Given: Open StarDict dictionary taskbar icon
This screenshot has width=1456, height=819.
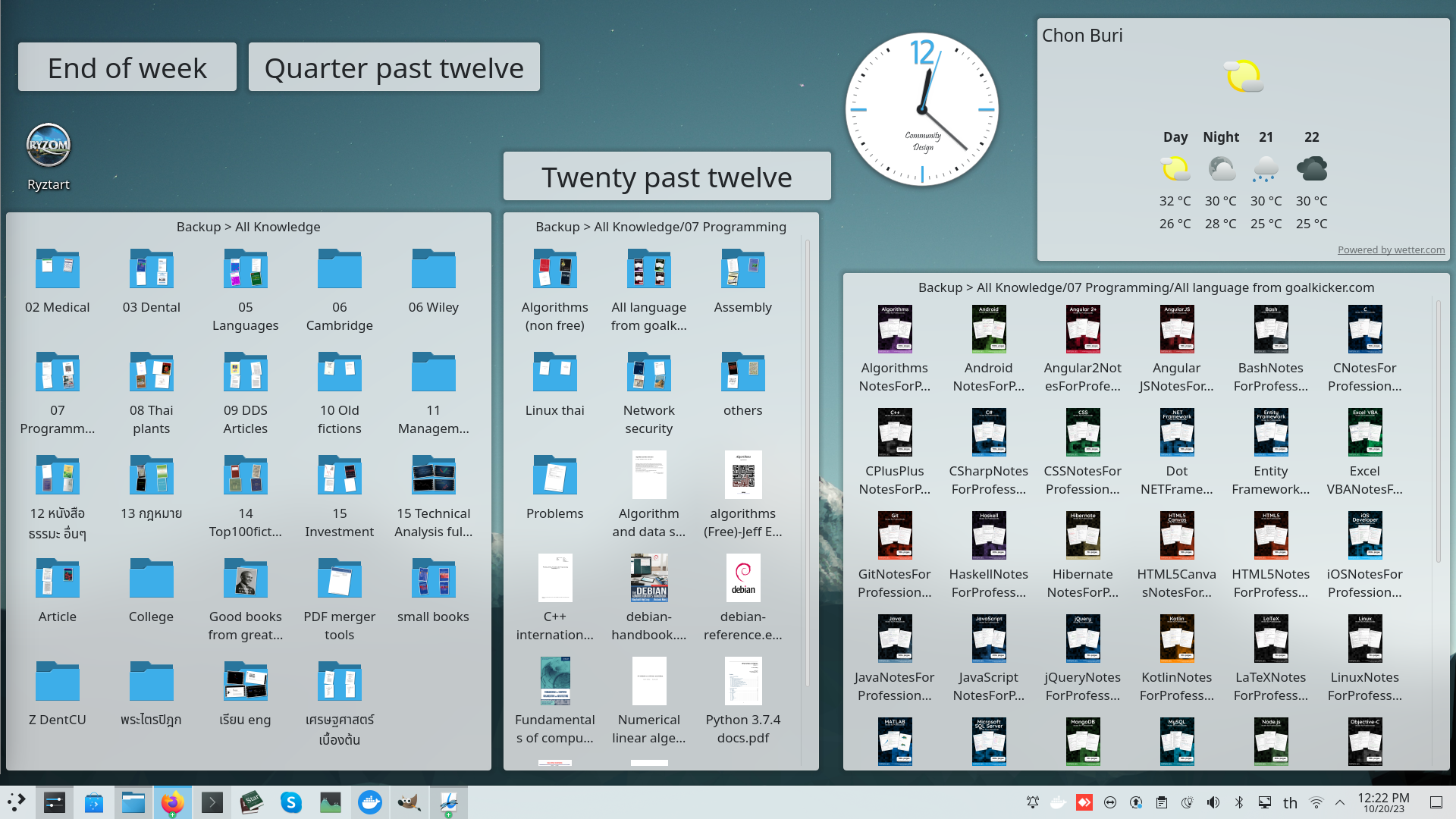Looking at the screenshot, I should tap(251, 802).
